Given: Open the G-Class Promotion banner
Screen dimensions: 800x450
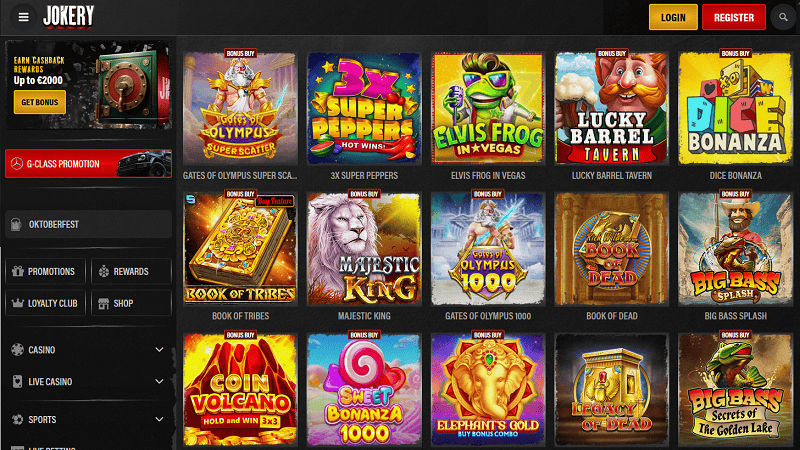Looking at the screenshot, I should coord(88,164).
